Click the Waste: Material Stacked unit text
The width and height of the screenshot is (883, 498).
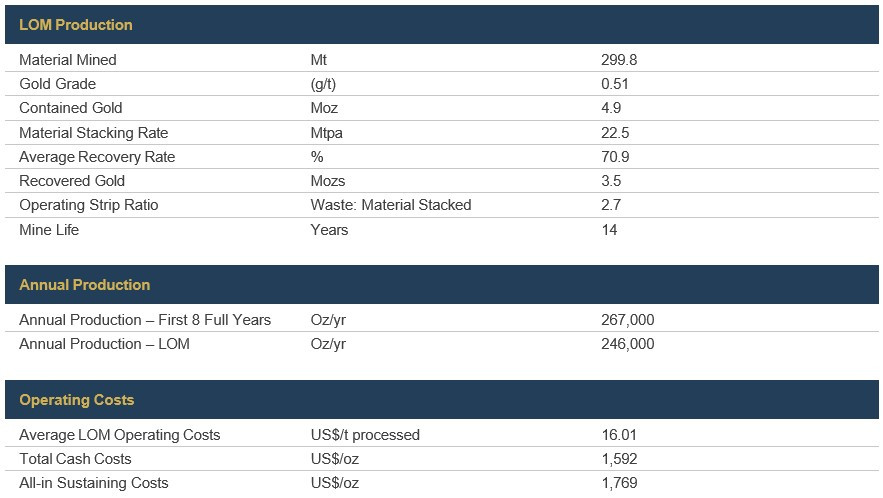click(391, 205)
